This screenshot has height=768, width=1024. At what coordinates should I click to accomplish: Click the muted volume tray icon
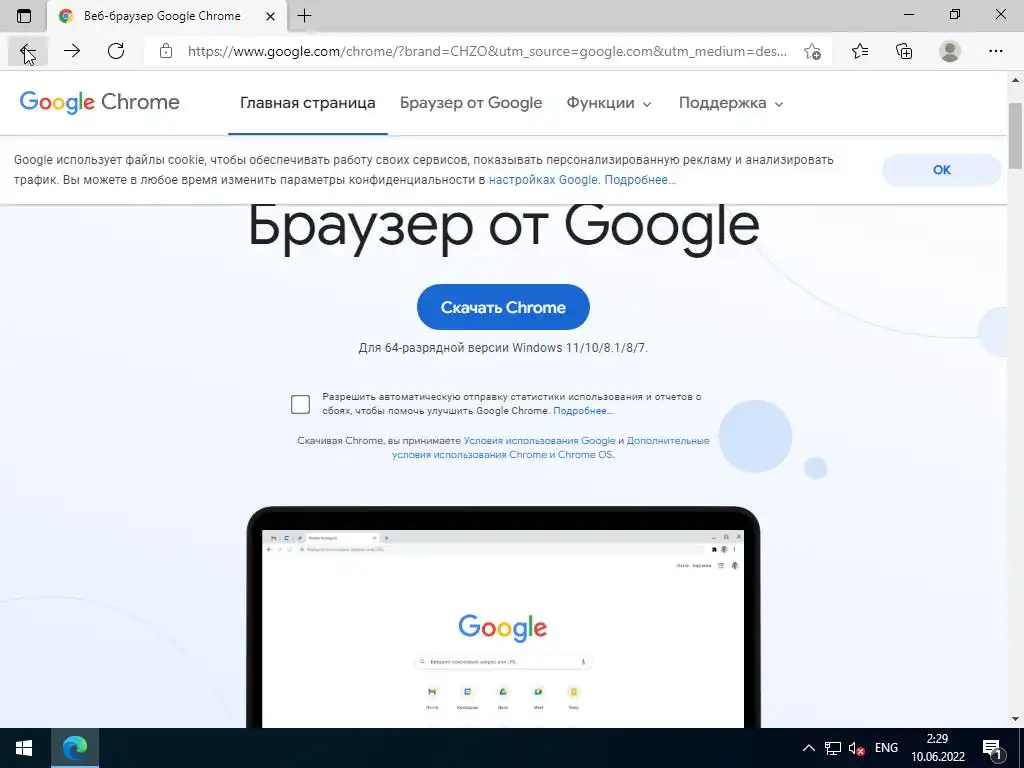856,748
